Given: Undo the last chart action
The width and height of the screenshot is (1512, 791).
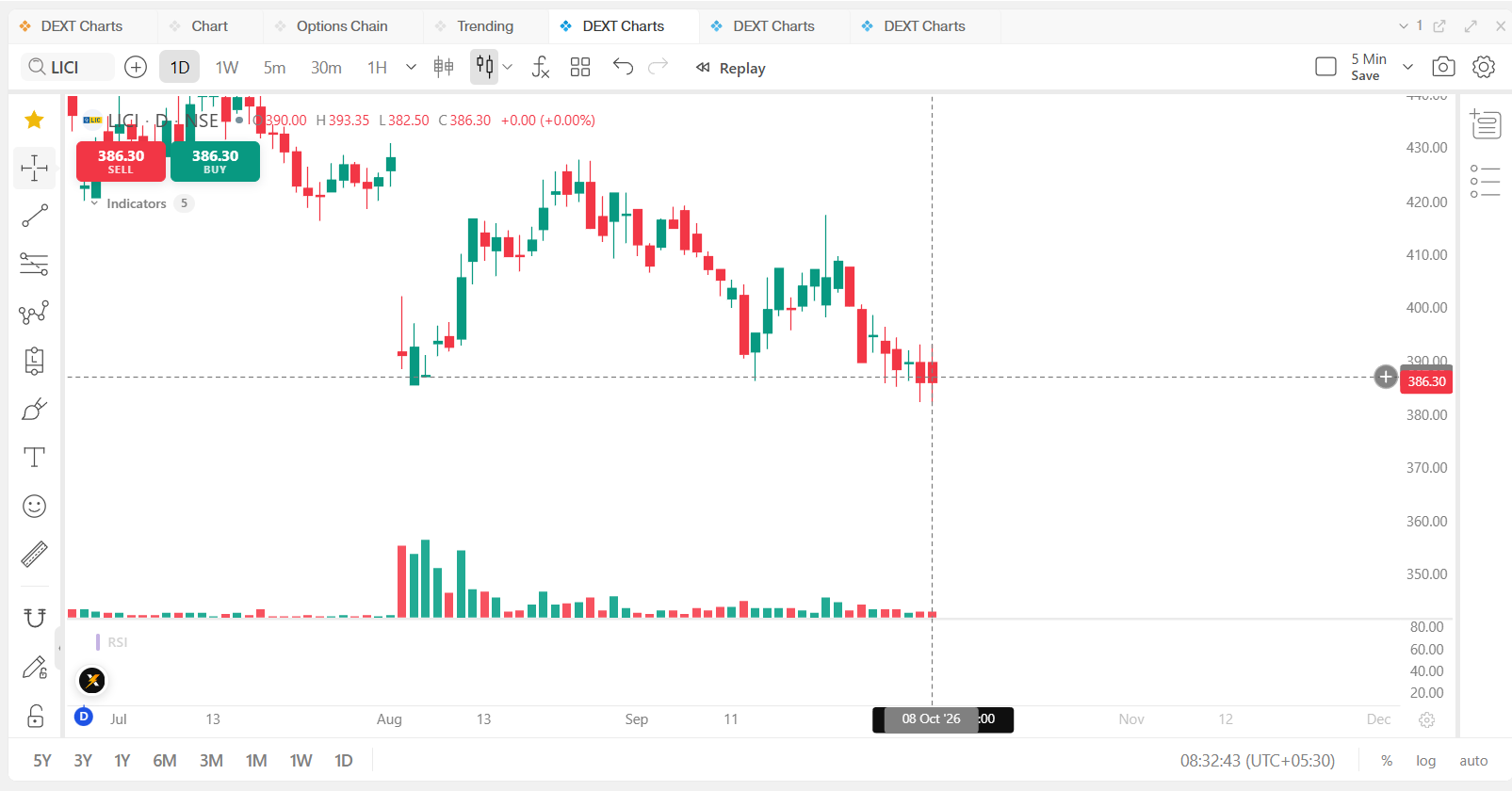Looking at the screenshot, I should (623, 67).
